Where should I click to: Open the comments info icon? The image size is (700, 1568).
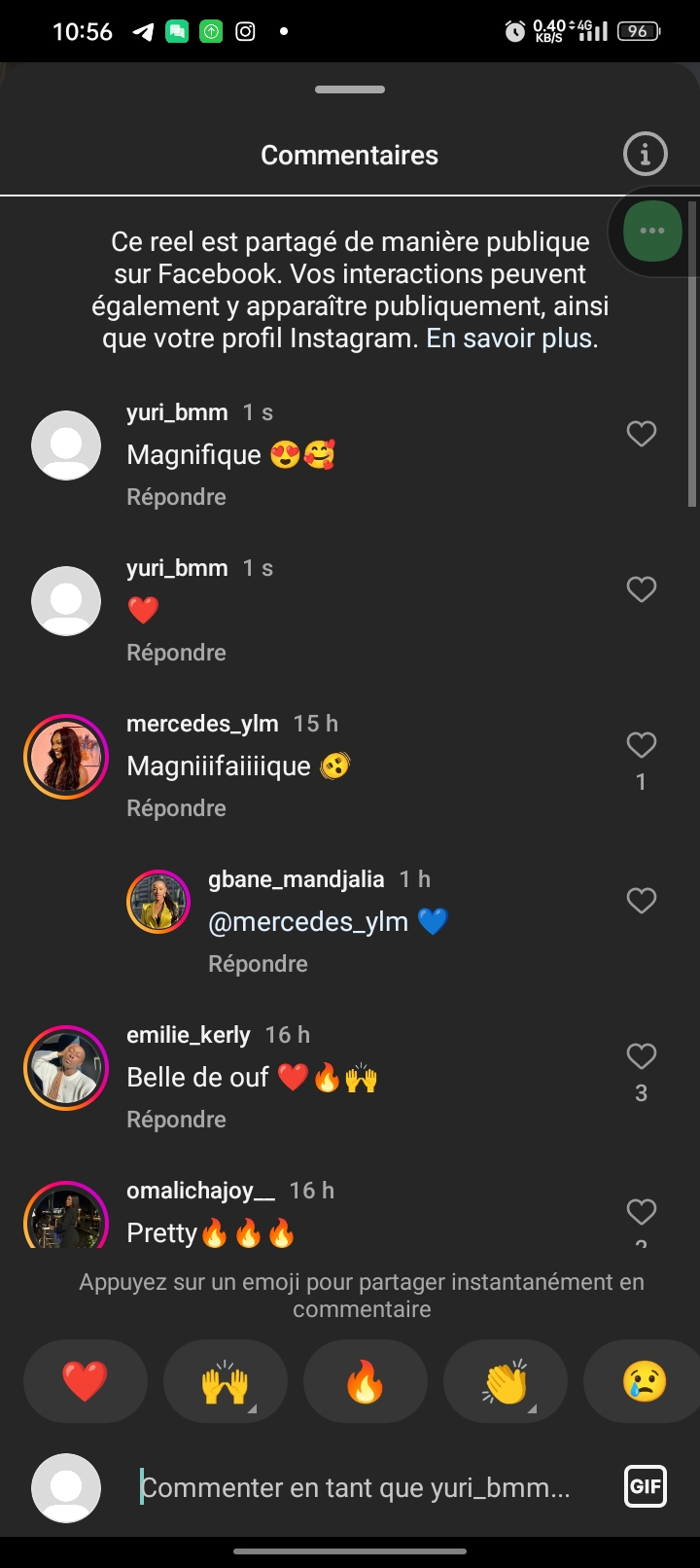tap(645, 154)
